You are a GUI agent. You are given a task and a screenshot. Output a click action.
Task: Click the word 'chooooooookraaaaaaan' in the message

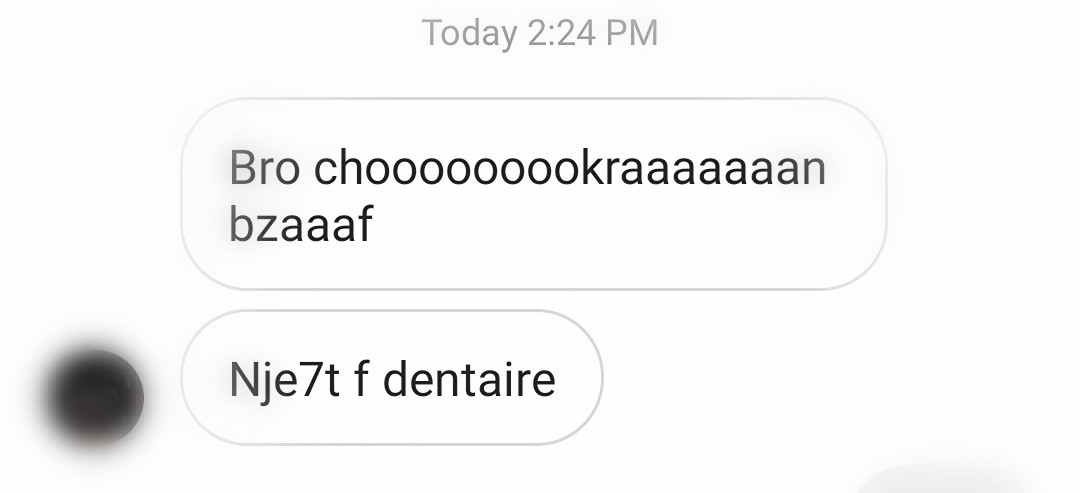pos(570,167)
